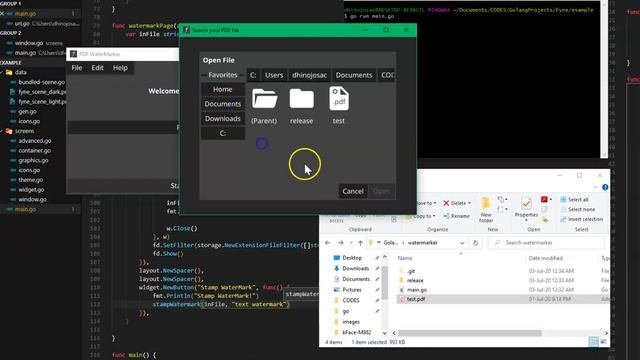The height and width of the screenshot is (360, 640).
Task: Select go folder in Explorer sidebar
Action: coord(341,311)
